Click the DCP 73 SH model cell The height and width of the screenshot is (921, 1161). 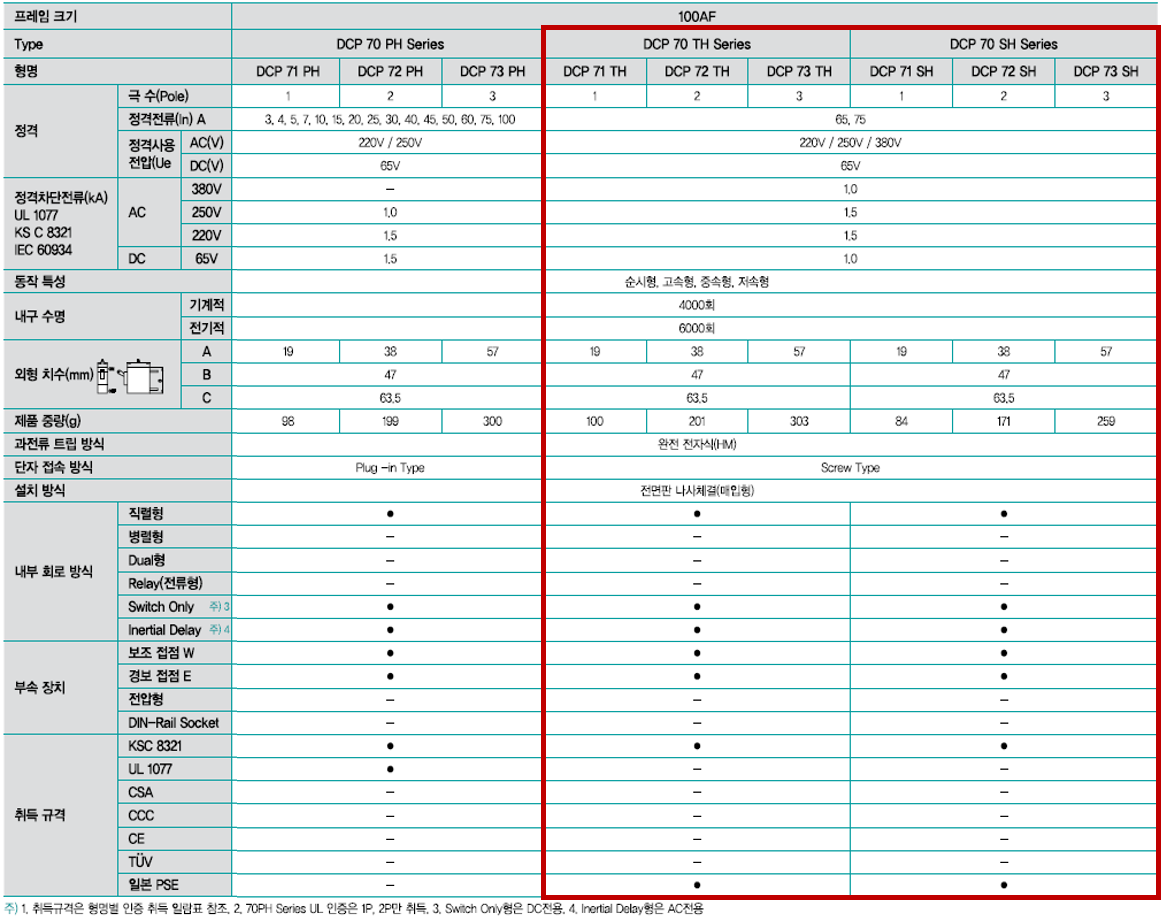(x=1105, y=71)
